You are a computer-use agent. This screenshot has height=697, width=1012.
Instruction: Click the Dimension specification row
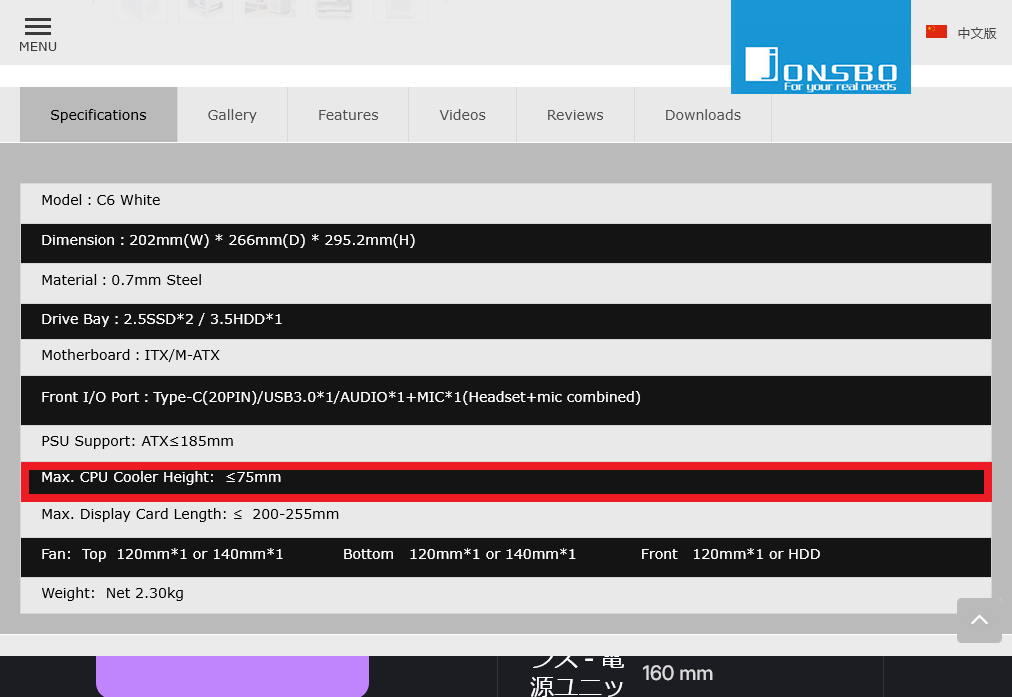[505, 241]
